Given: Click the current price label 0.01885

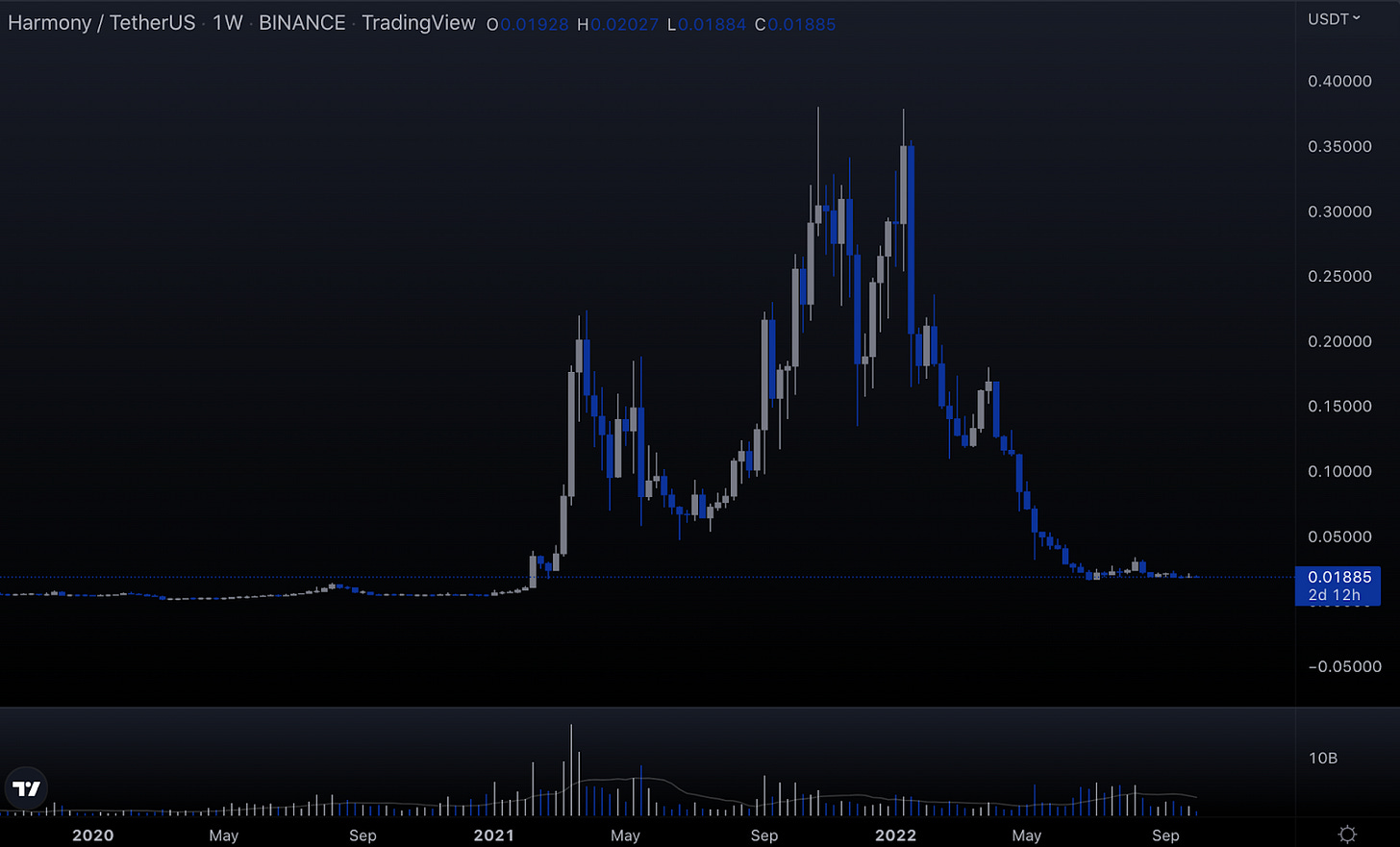Looking at the screenshot, I should [1339, 577].
